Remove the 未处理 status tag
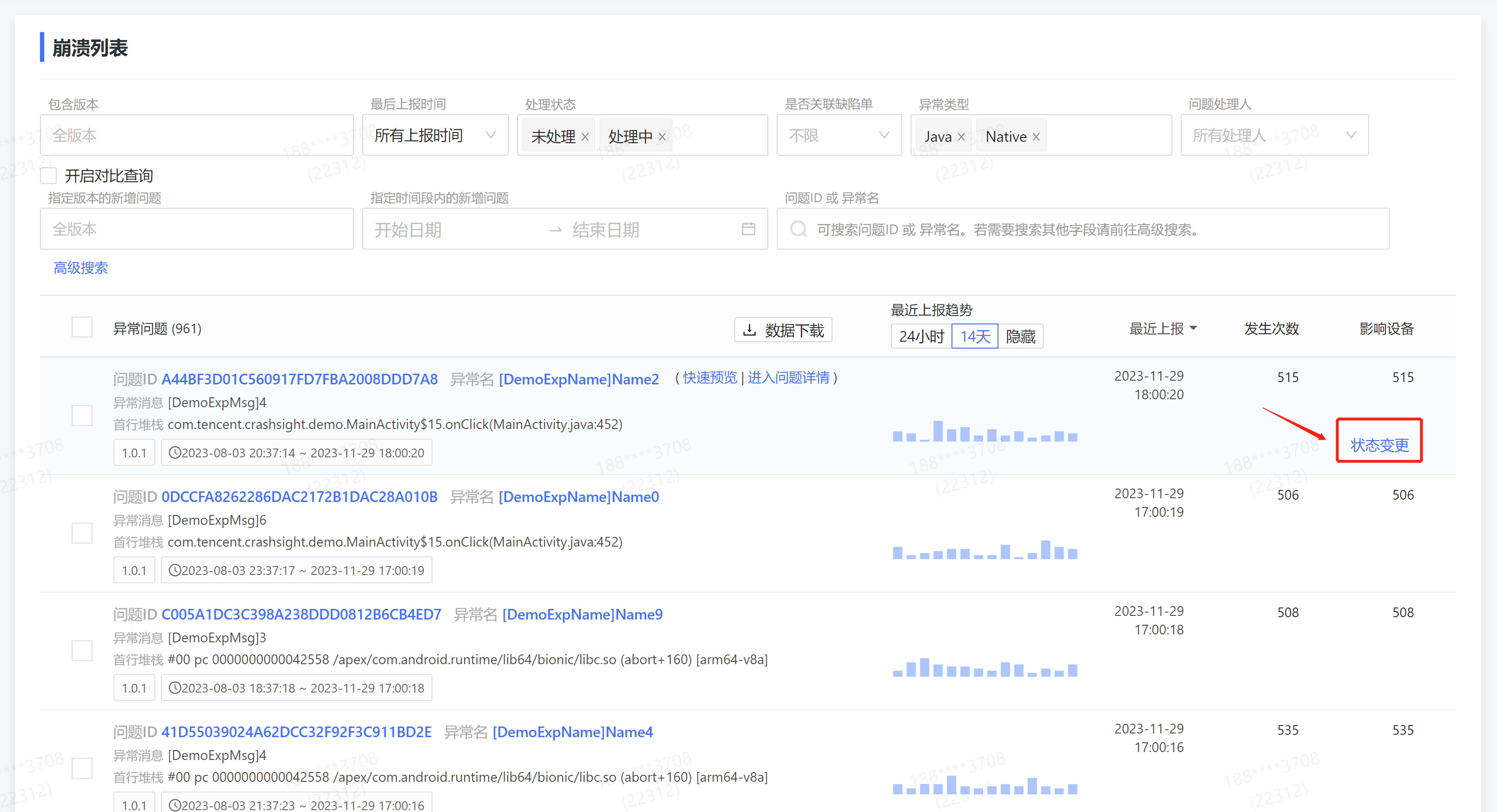Image resolution: width=1497 pixels, height=812 pixels. coord(585,137)
